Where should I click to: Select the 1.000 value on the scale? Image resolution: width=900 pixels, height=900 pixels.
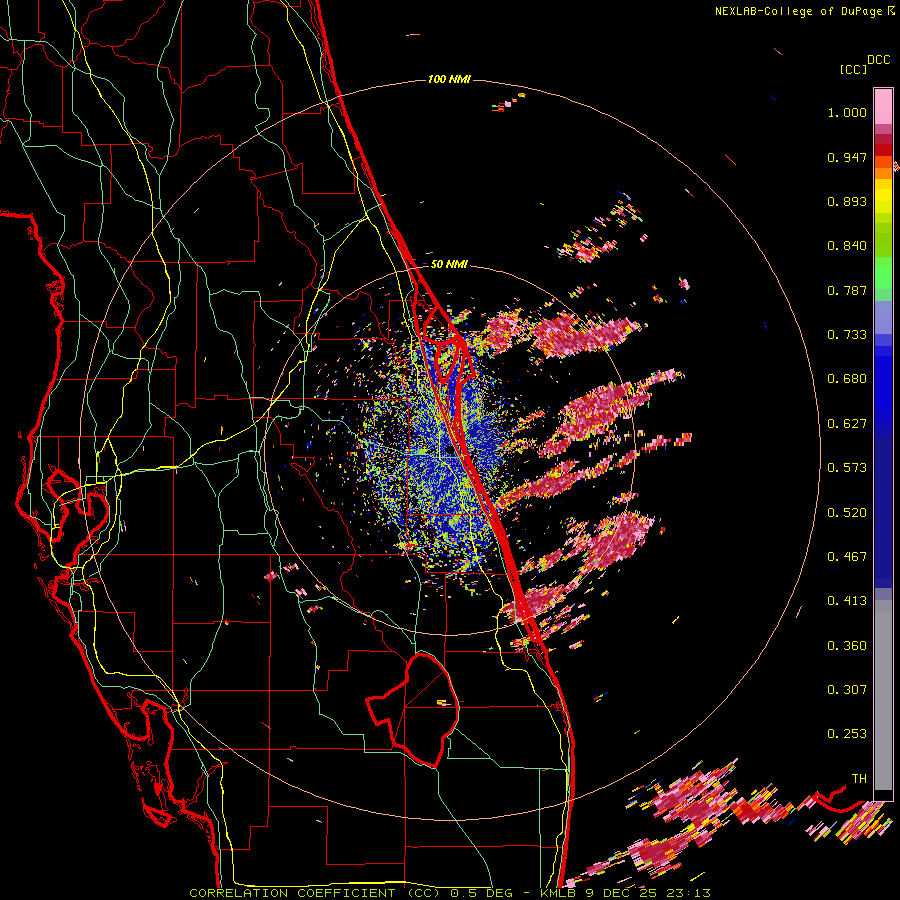(847, 112)
